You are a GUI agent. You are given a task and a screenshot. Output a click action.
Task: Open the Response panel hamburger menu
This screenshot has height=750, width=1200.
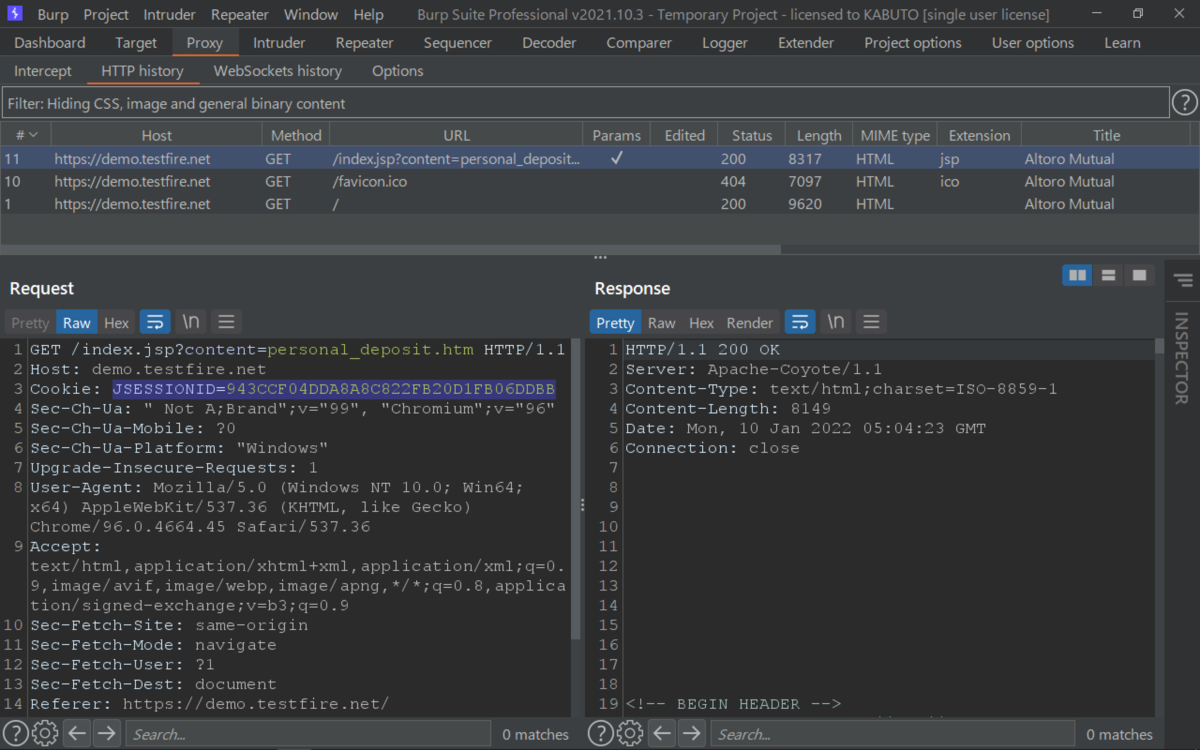(871, 322)
